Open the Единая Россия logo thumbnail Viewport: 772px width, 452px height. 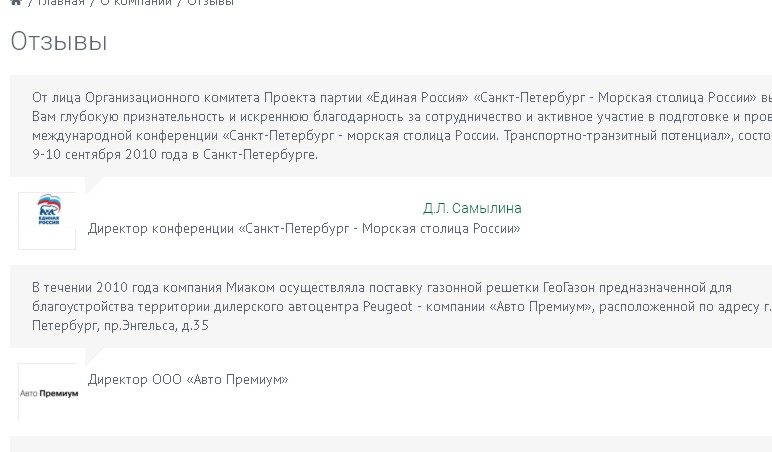pyautogui.click(x=47, y=221)
